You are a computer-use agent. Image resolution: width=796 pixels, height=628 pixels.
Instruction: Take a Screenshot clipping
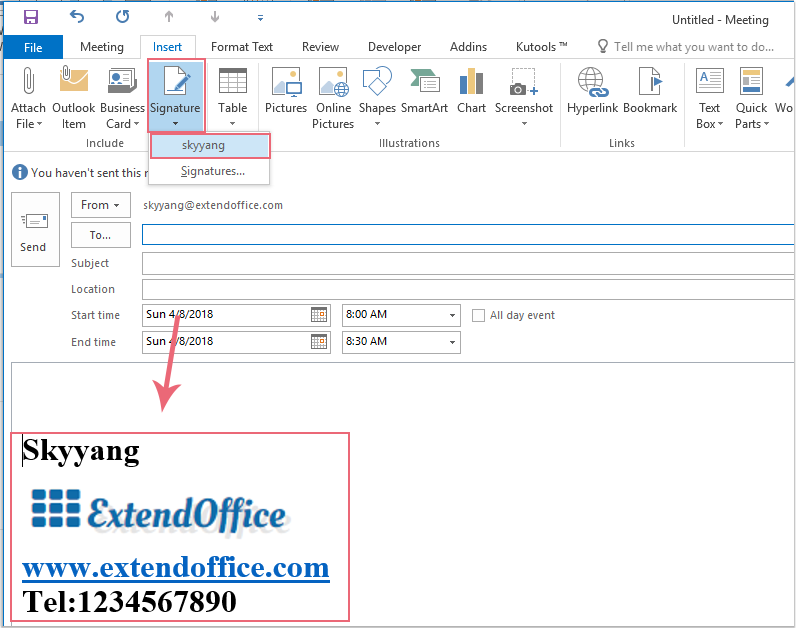[524, 97]
